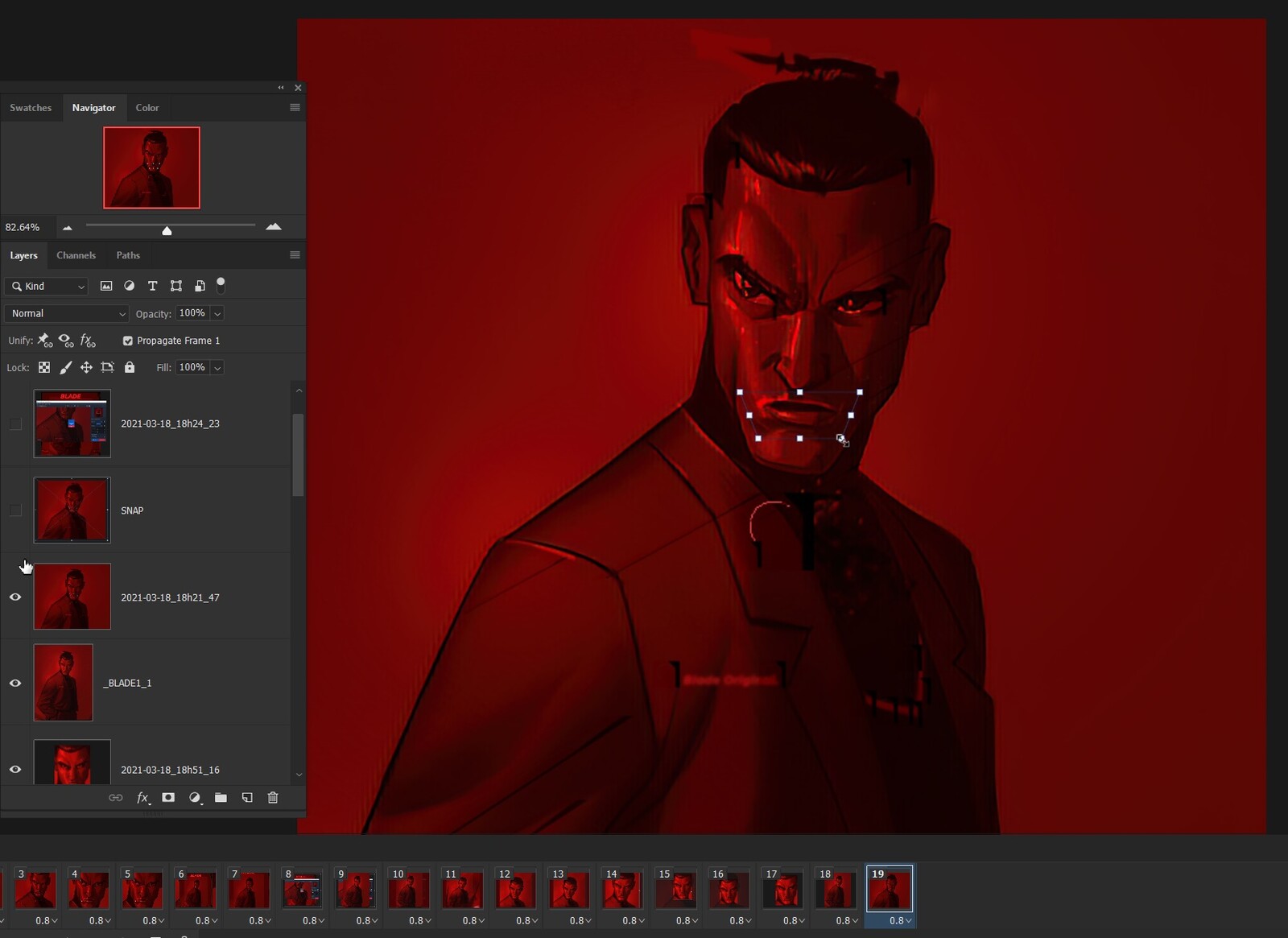Click the Navigator preview thumbnail
The width and height of the screenshot is (1288, 938).
click(151, 167)
